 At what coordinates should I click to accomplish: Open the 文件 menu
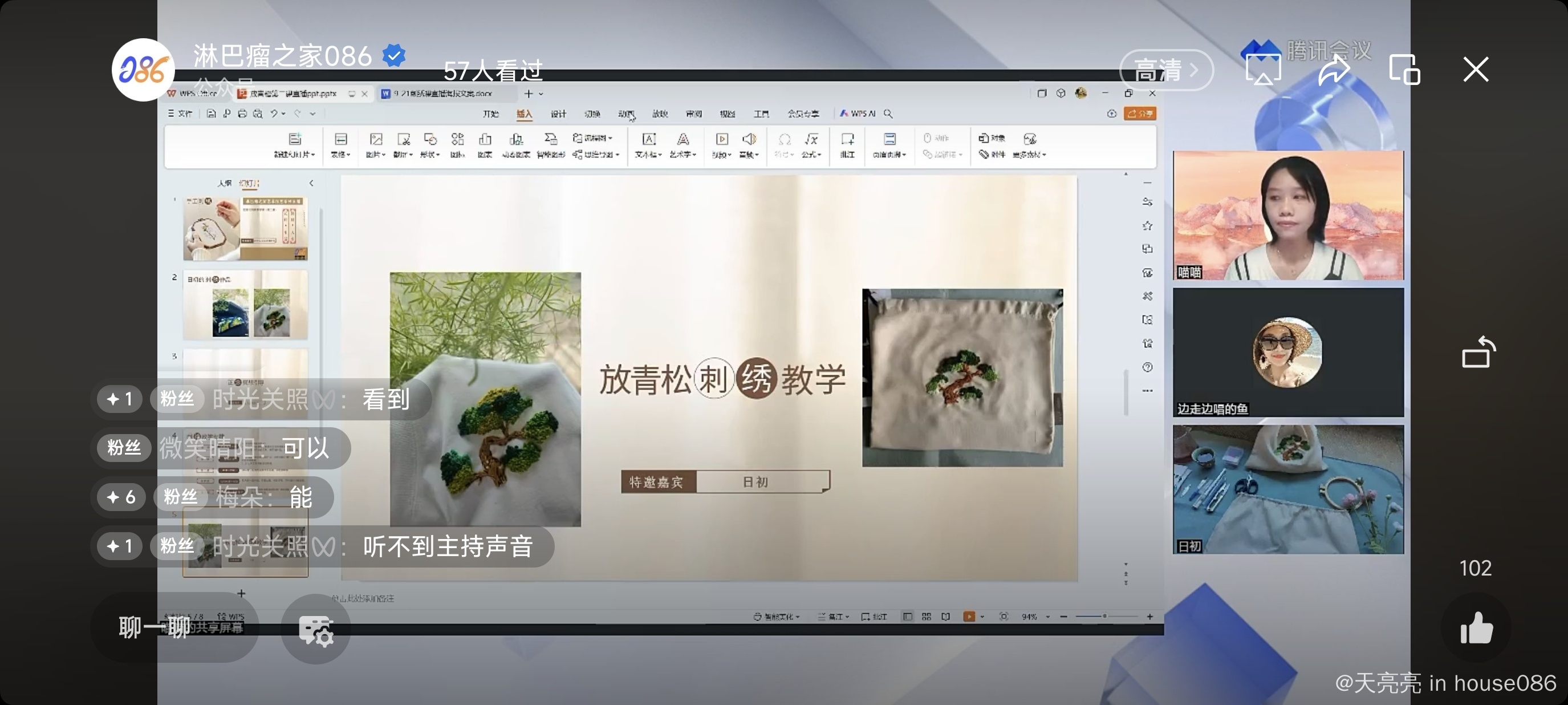tap(180, 114)
